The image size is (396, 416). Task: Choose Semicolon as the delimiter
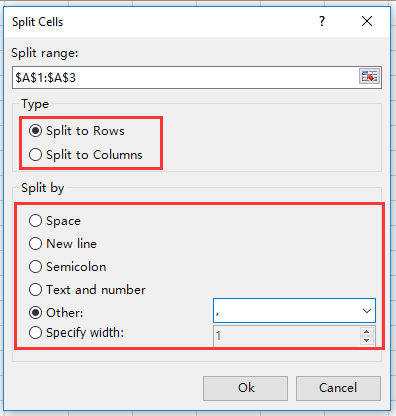67,267
